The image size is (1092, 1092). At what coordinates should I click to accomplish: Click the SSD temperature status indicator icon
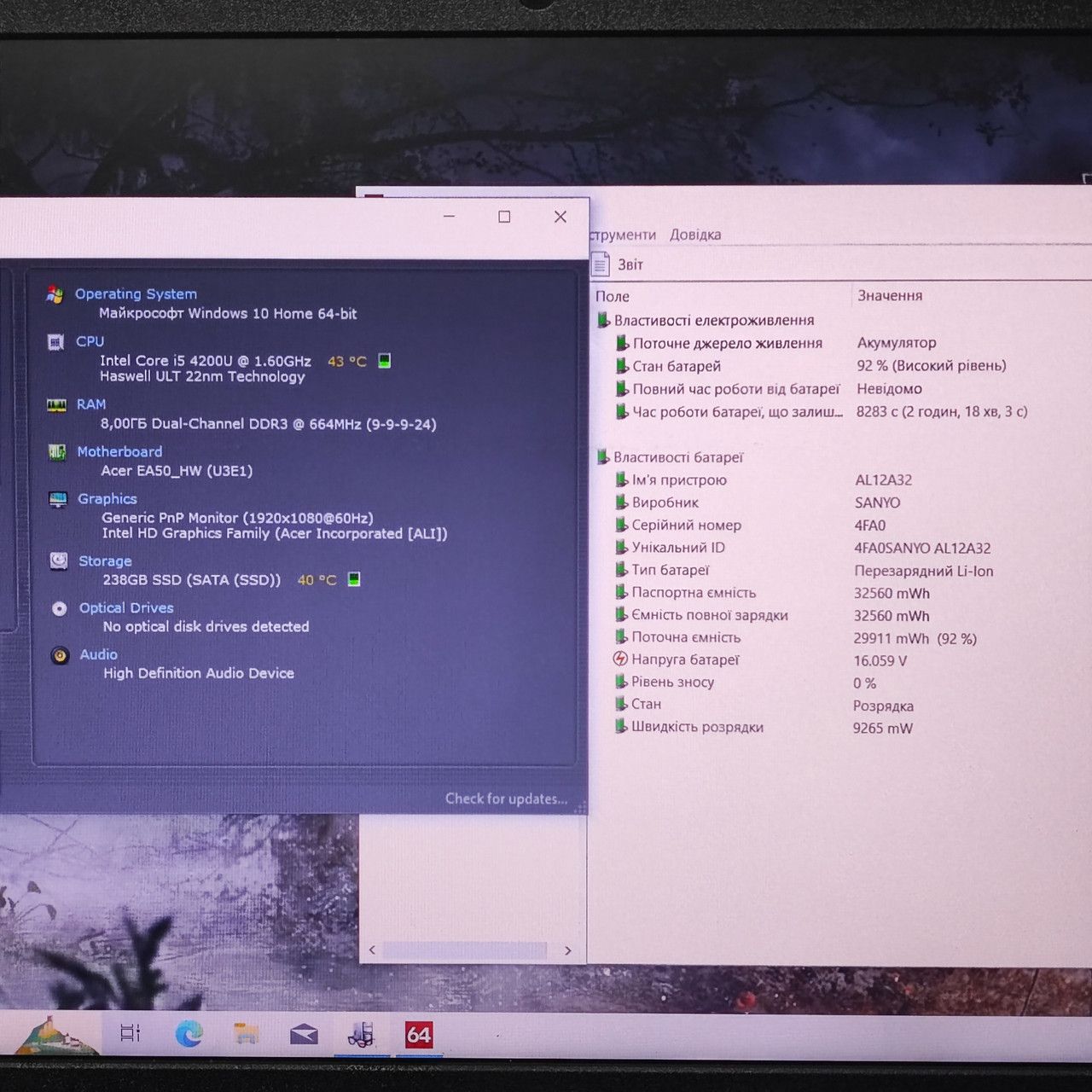[x=354, y=579]
